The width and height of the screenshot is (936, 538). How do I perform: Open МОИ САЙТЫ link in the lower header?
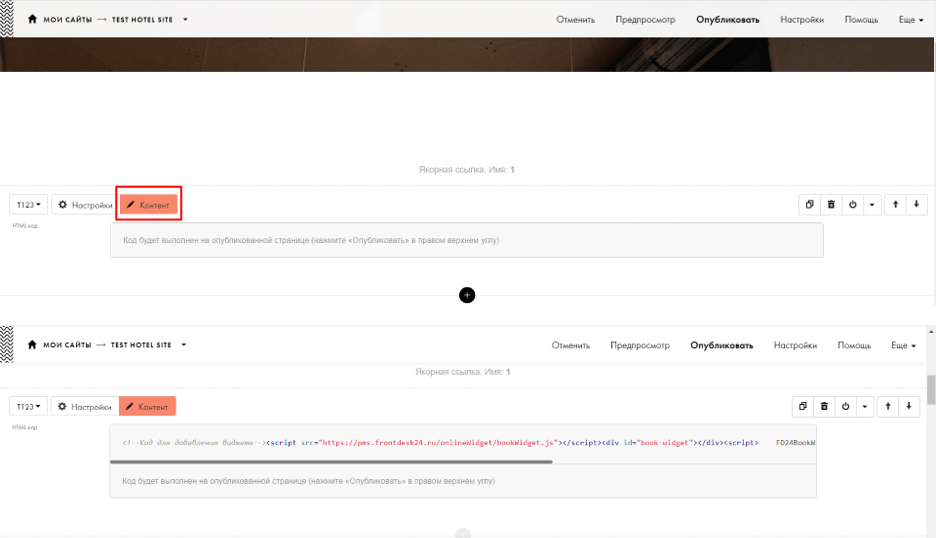(67, 345)
